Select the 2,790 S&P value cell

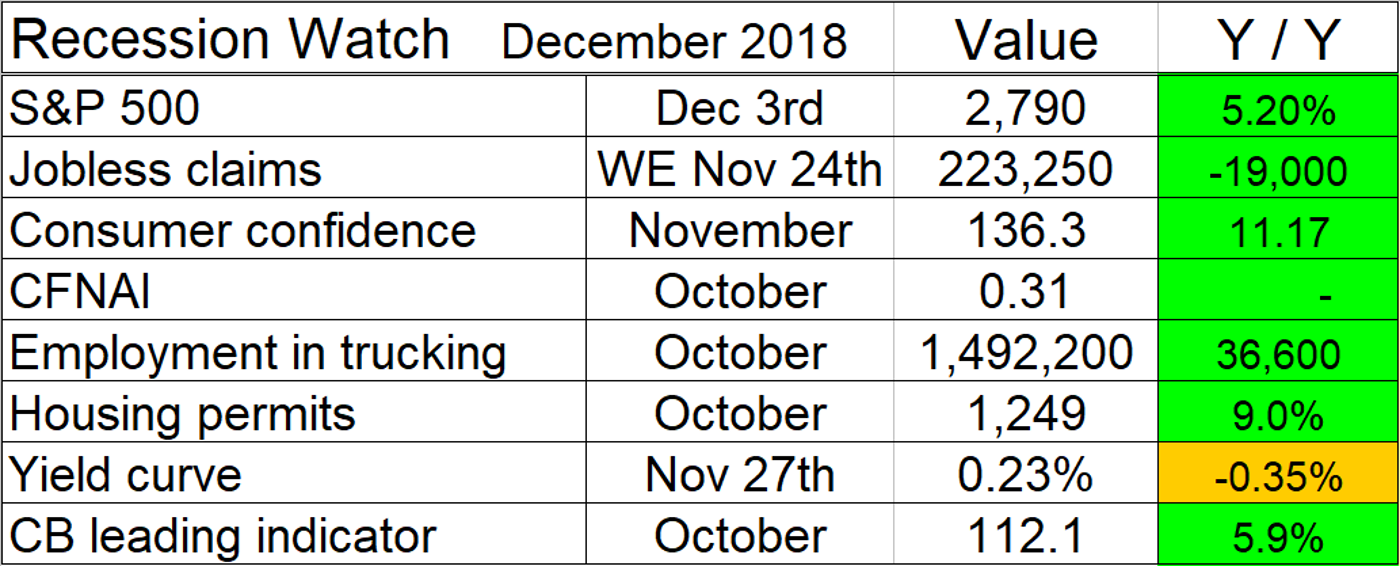(1026, 108)
